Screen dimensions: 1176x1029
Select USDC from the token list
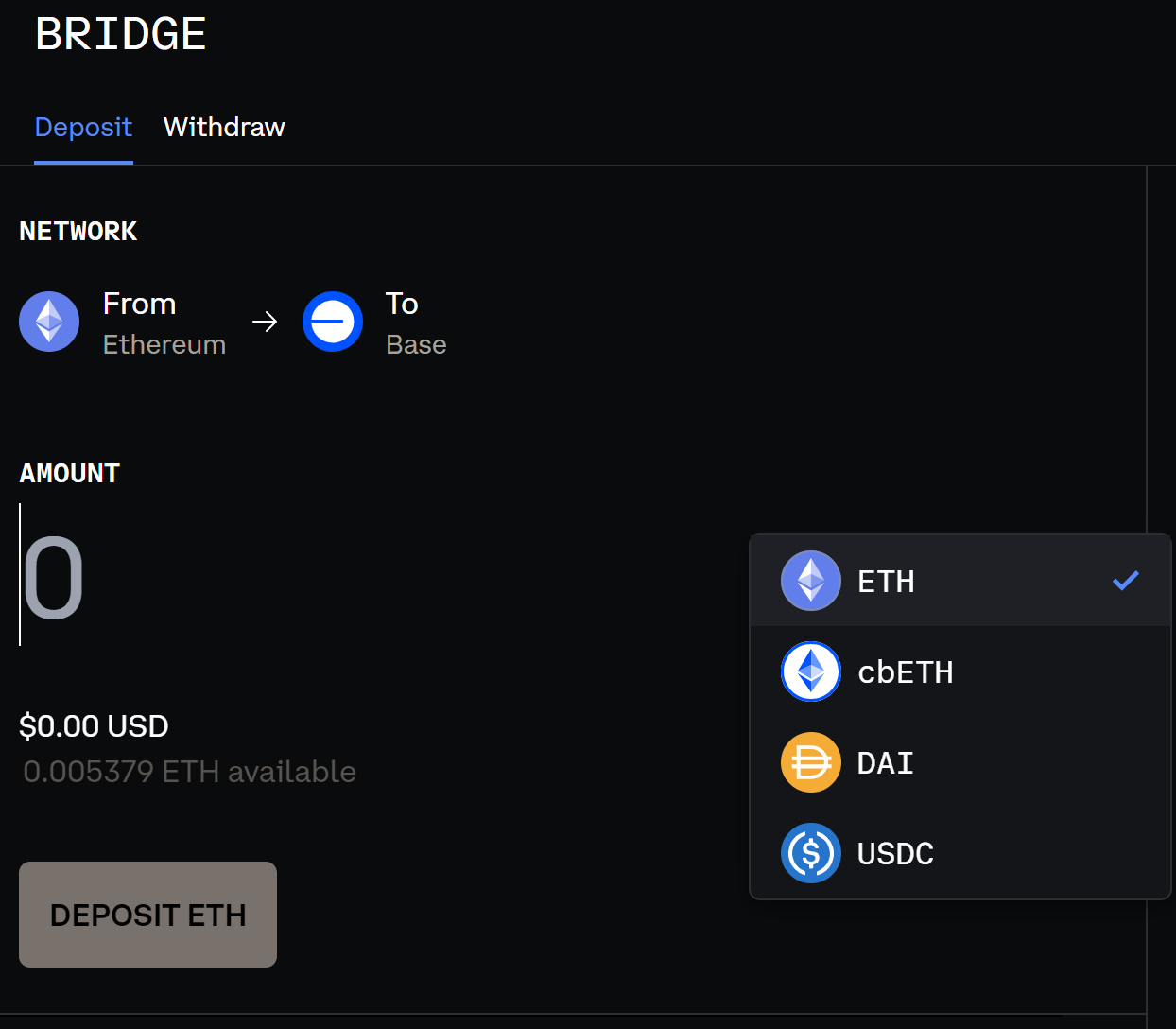point(895,854)
